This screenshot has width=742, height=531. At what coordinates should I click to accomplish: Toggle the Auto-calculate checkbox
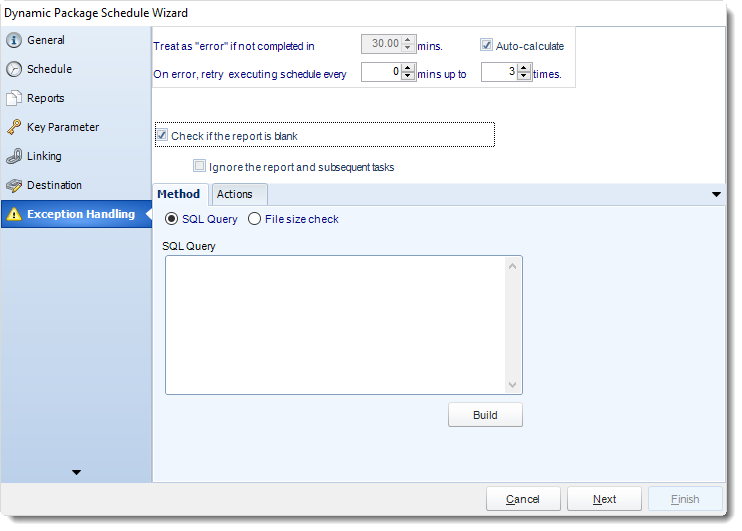click(x=486, y=45)
